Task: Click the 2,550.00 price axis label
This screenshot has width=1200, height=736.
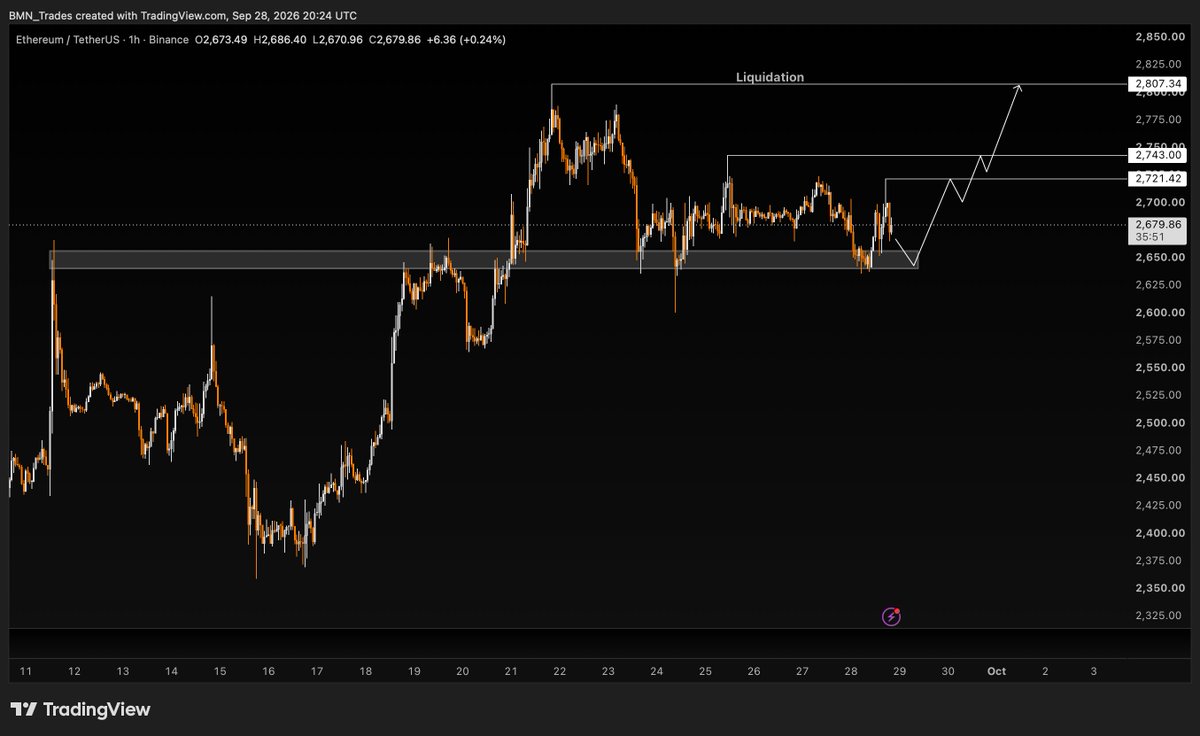Action: pos(1159,367)
